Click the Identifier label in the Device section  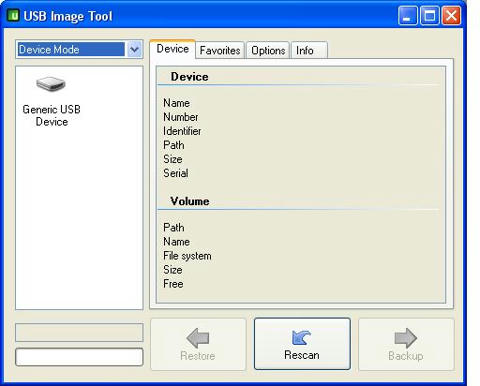(182, 131)
